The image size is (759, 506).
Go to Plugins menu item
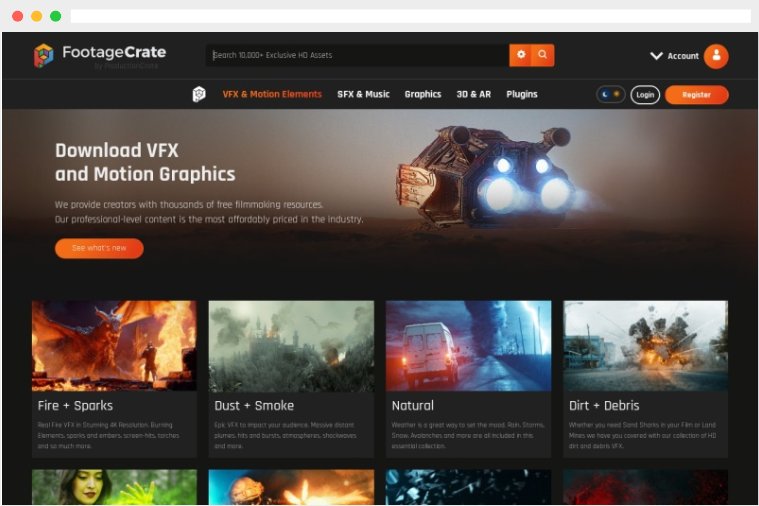pyautogui.click(x=522, y=94)
